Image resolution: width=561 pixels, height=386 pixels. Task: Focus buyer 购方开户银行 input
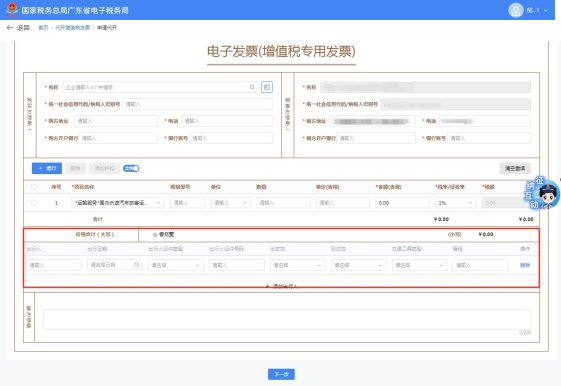pos(118,138)
